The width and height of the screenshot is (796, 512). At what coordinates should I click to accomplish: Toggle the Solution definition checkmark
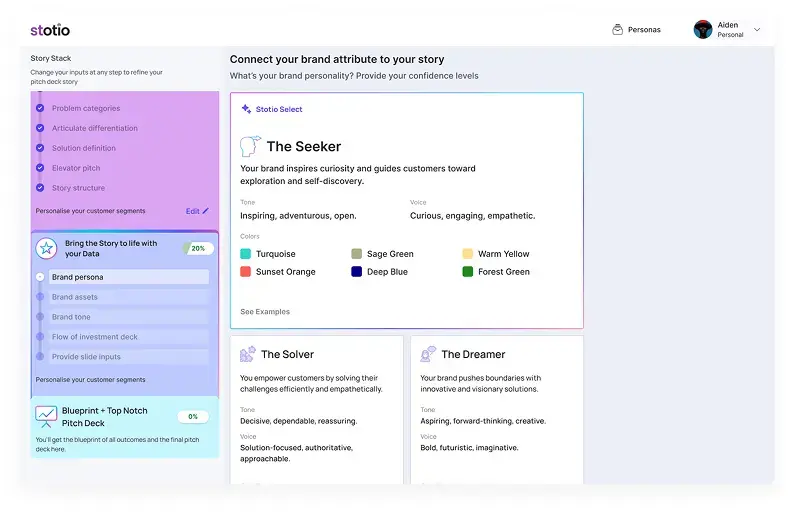40,148
